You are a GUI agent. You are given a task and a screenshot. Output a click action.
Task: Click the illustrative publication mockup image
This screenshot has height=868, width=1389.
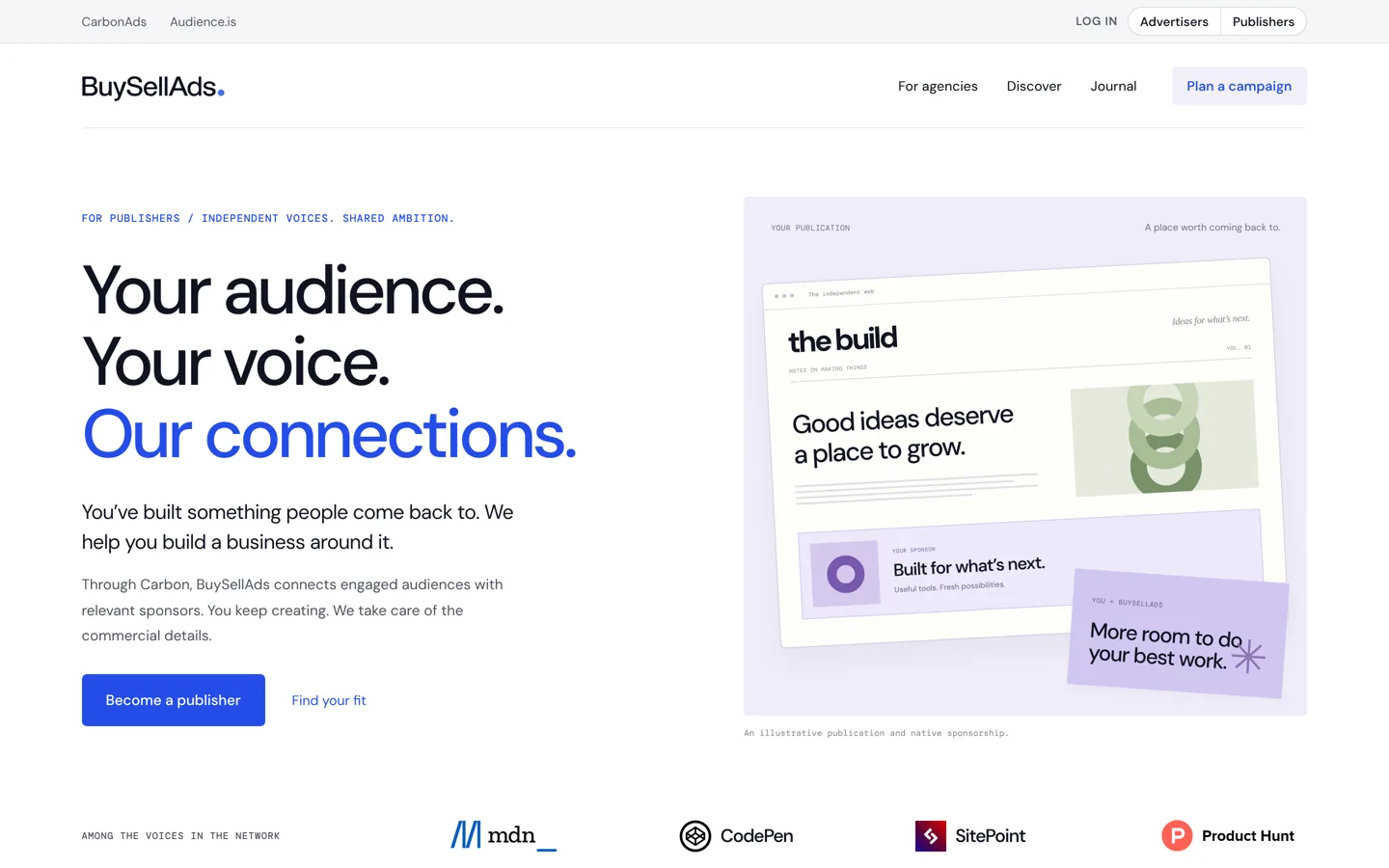click(1025, 456)
